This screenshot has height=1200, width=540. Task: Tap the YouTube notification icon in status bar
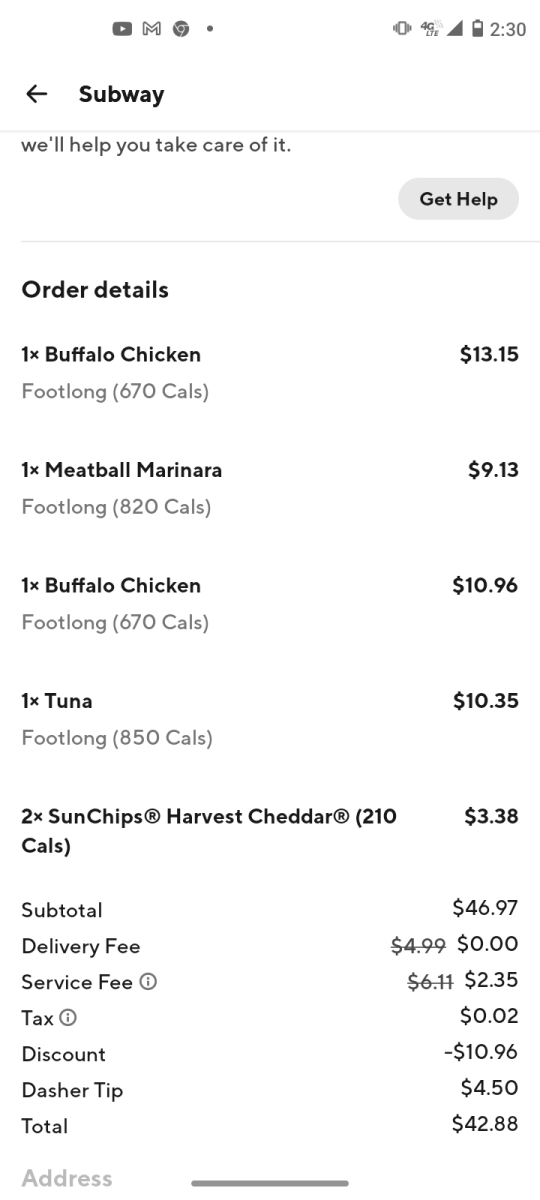click(x=122, y=29)
